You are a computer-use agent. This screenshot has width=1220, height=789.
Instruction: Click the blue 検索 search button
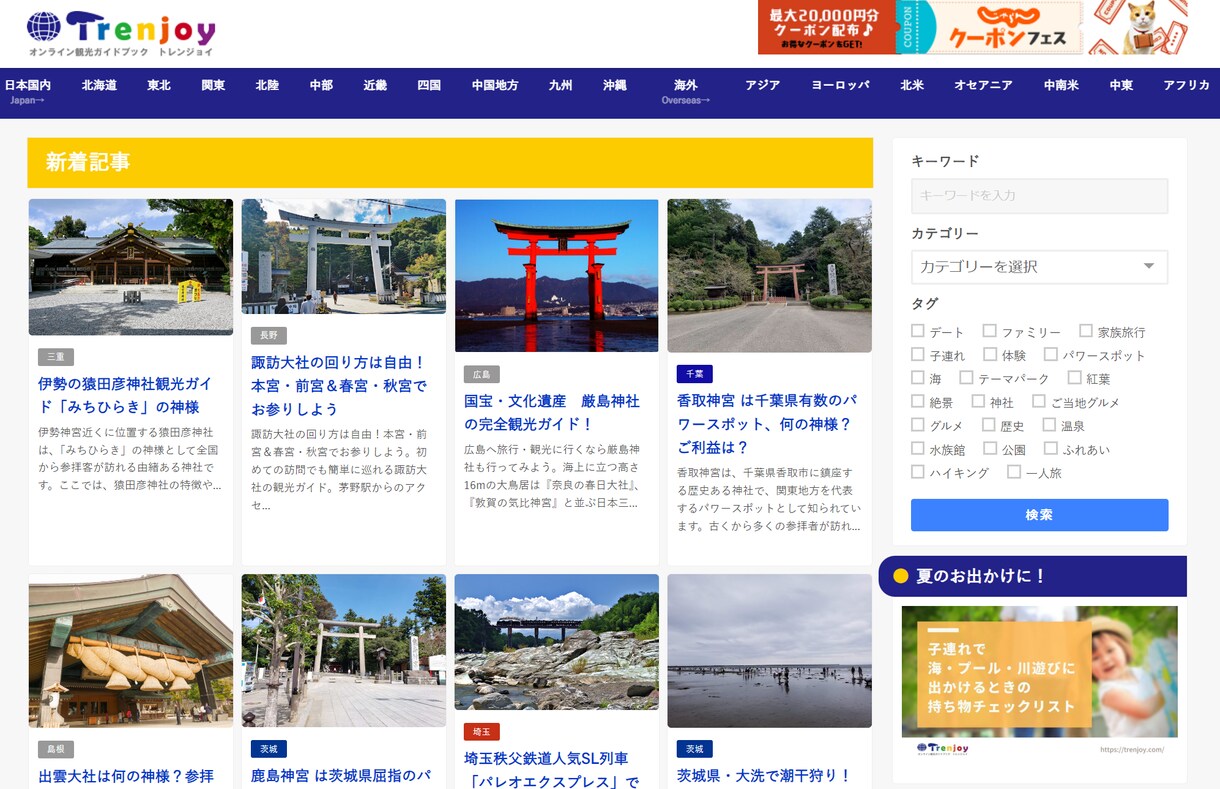tap(1039, 515)
